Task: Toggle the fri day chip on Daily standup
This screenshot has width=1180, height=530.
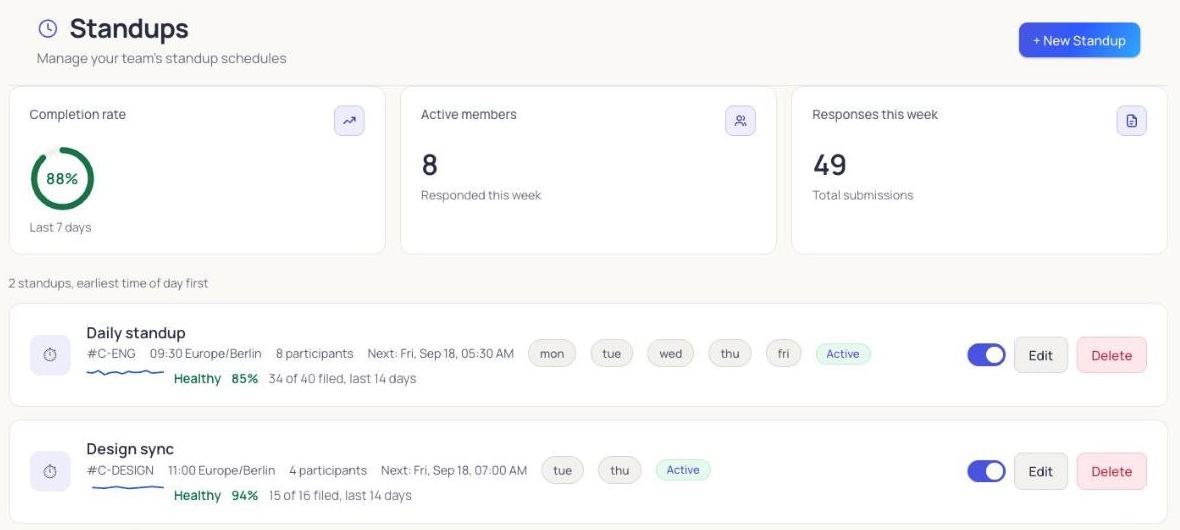Action: 783,354
